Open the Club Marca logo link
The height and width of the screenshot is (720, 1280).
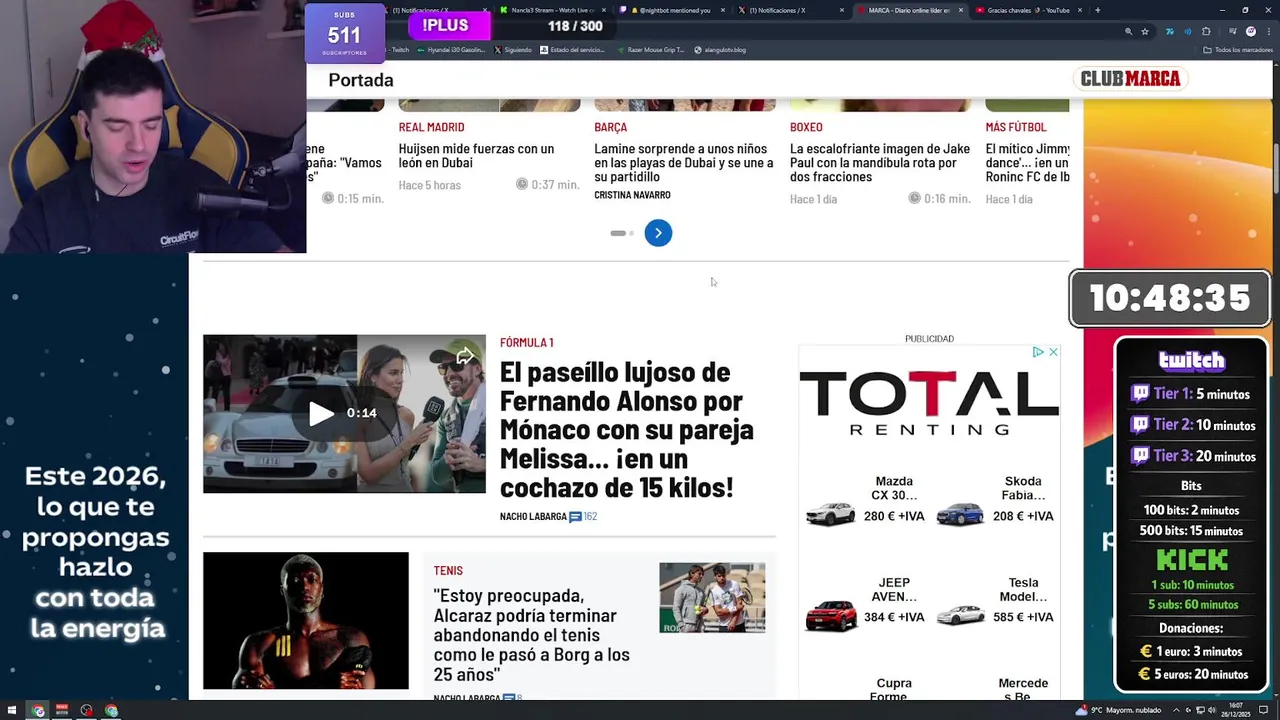click(1130, 78)
